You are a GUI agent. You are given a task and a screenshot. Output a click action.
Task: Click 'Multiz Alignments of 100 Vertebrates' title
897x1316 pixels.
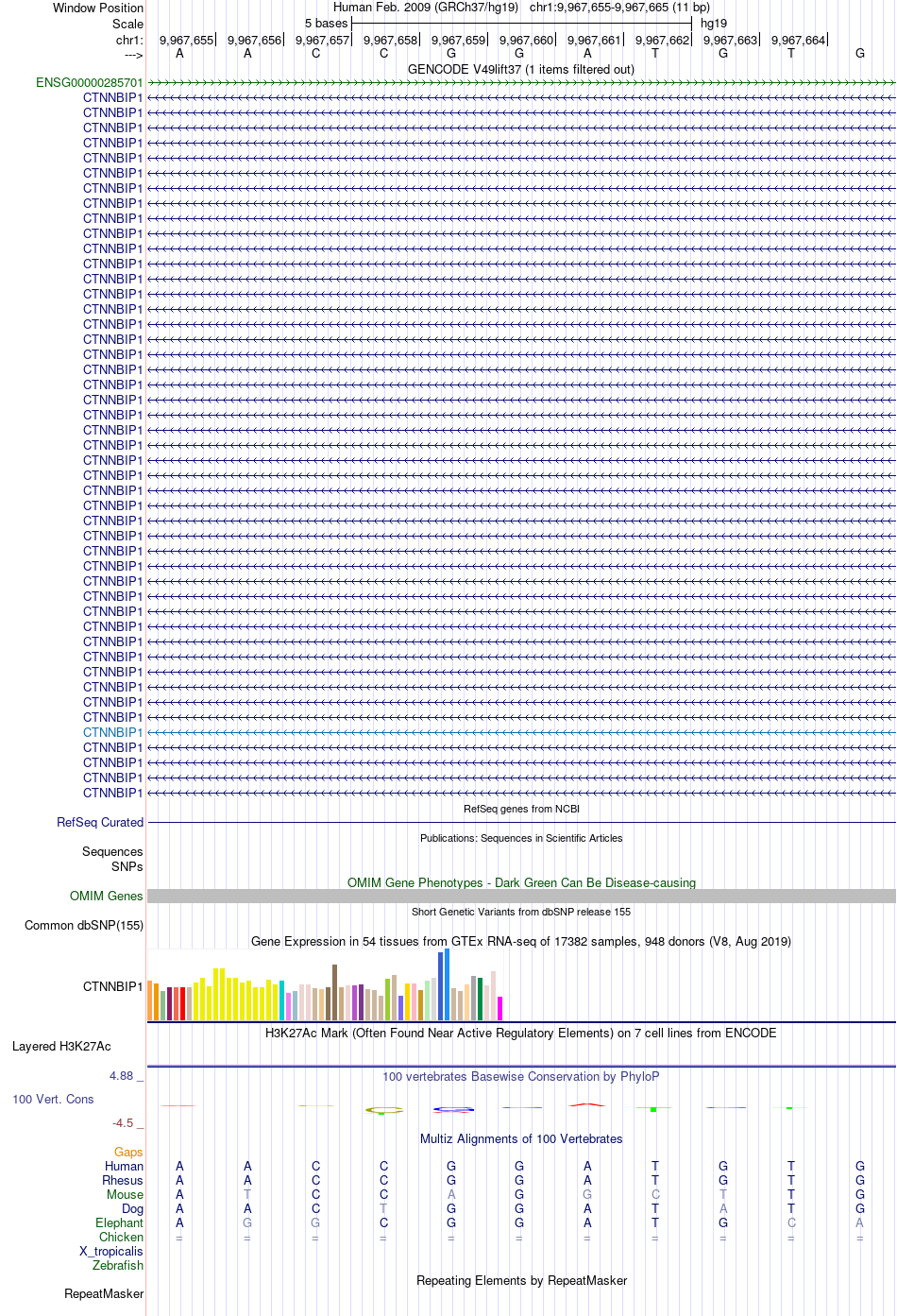click(x=521, y=1138)
